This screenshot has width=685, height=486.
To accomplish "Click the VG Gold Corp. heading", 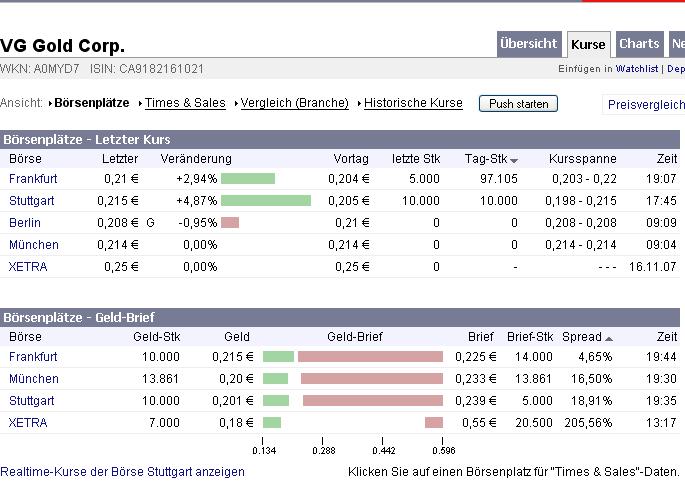I will tap(62, 45).
